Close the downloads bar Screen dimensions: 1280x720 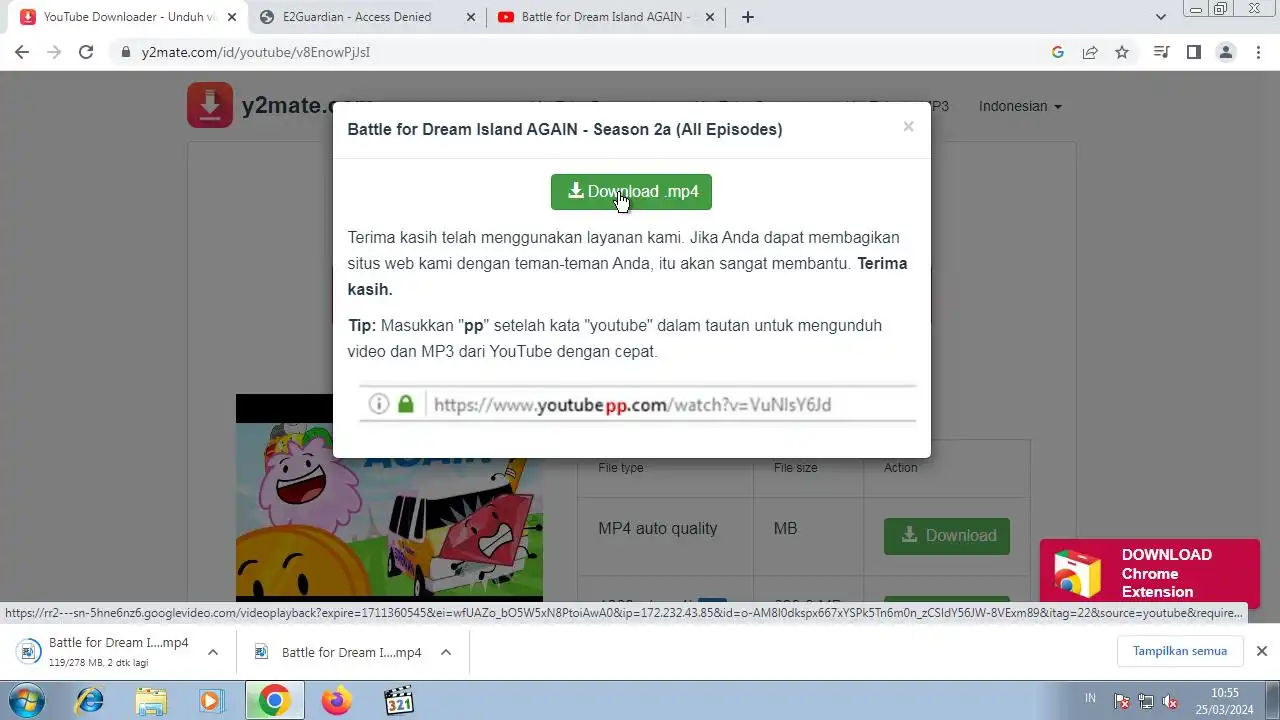click(x=1262, y=651)
